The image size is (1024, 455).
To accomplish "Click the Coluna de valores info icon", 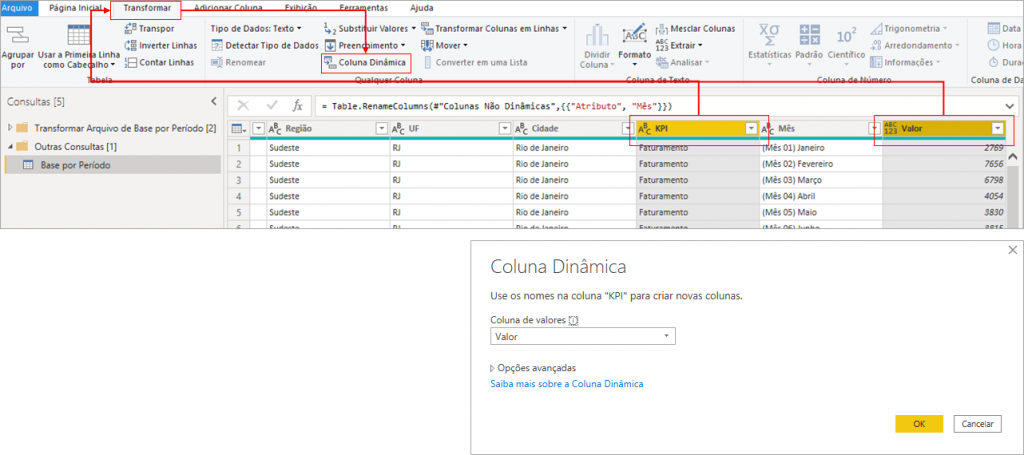I will pos(574,320).
